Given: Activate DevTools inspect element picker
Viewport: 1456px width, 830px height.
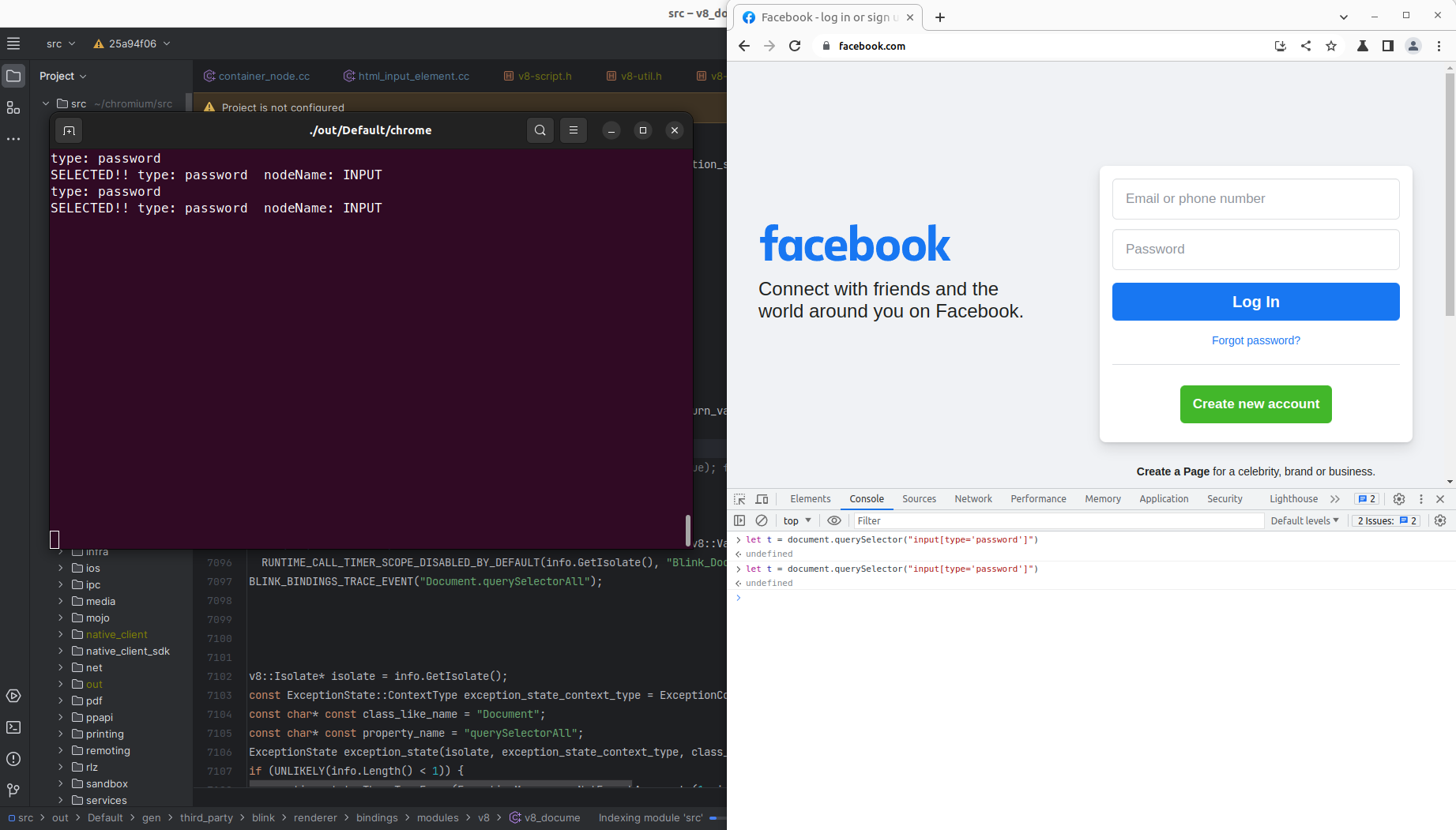Looking at the screenshot, I should pyautogui.click(x=739, y=499).
